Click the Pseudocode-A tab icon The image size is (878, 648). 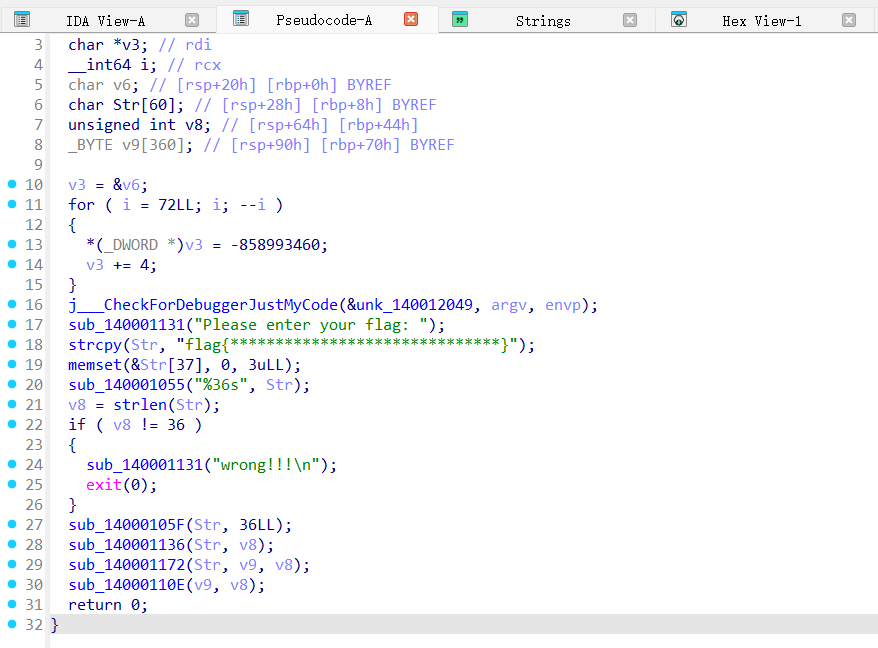[x=240, y=19]
